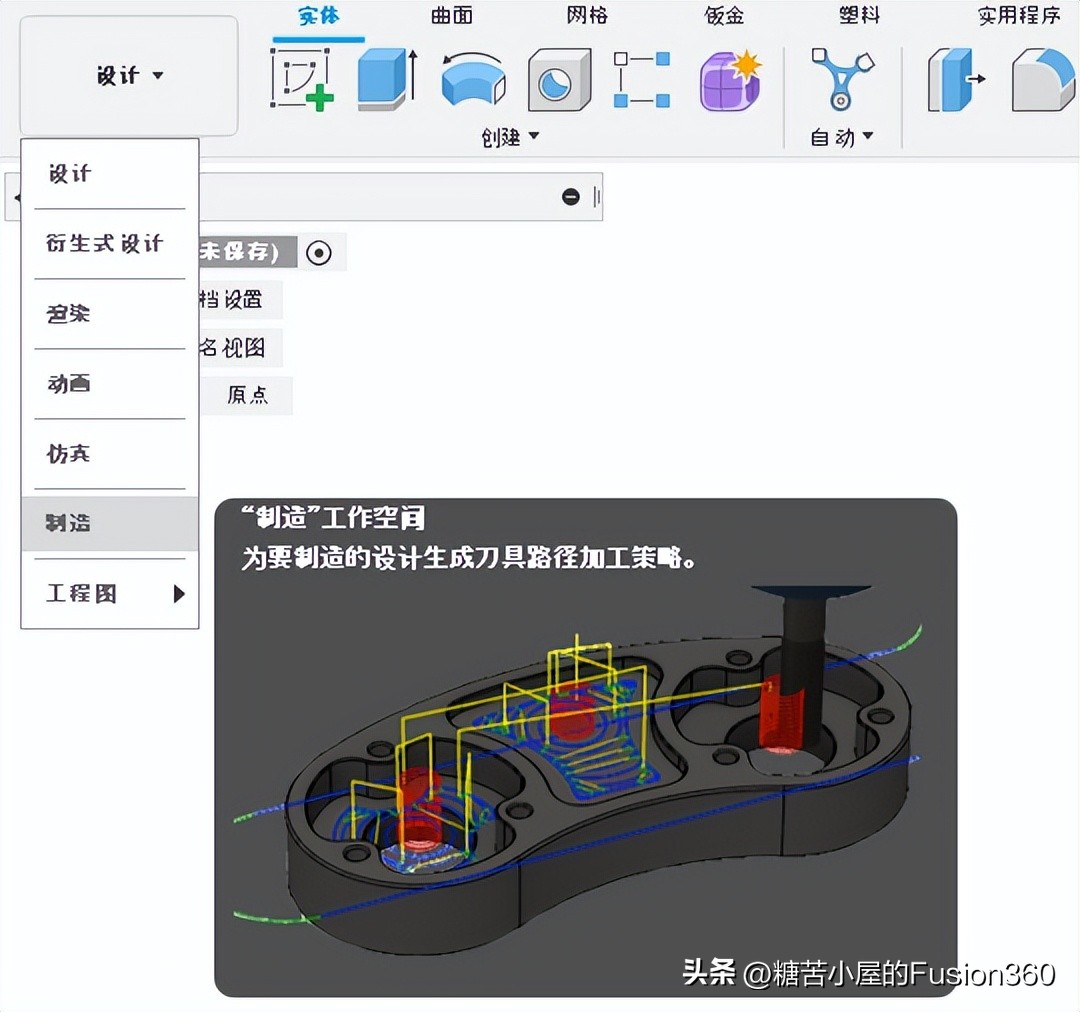Click the Create Form purple box icon
This screenshot has width=1080, height=1012.
(729, 80)
